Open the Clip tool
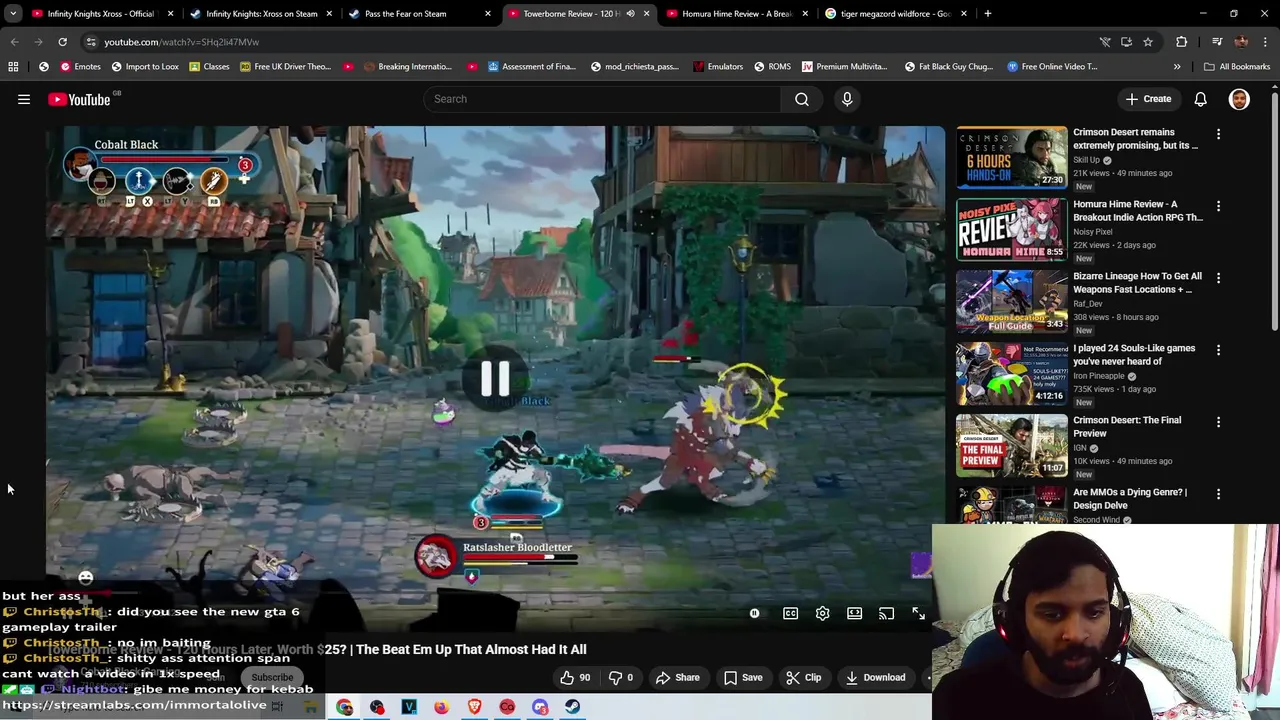1280x720 pixels. pos(803,677)
